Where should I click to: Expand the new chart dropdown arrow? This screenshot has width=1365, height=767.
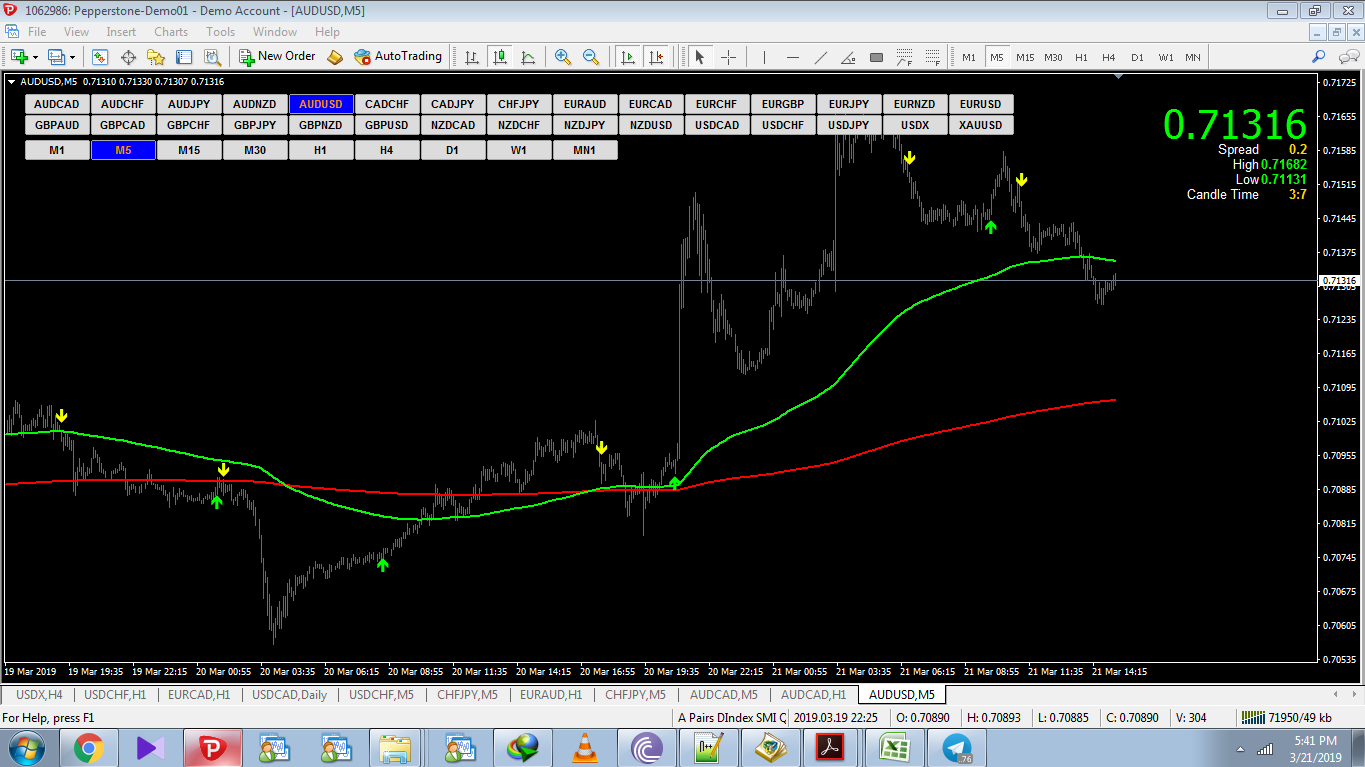coord(35,57)
